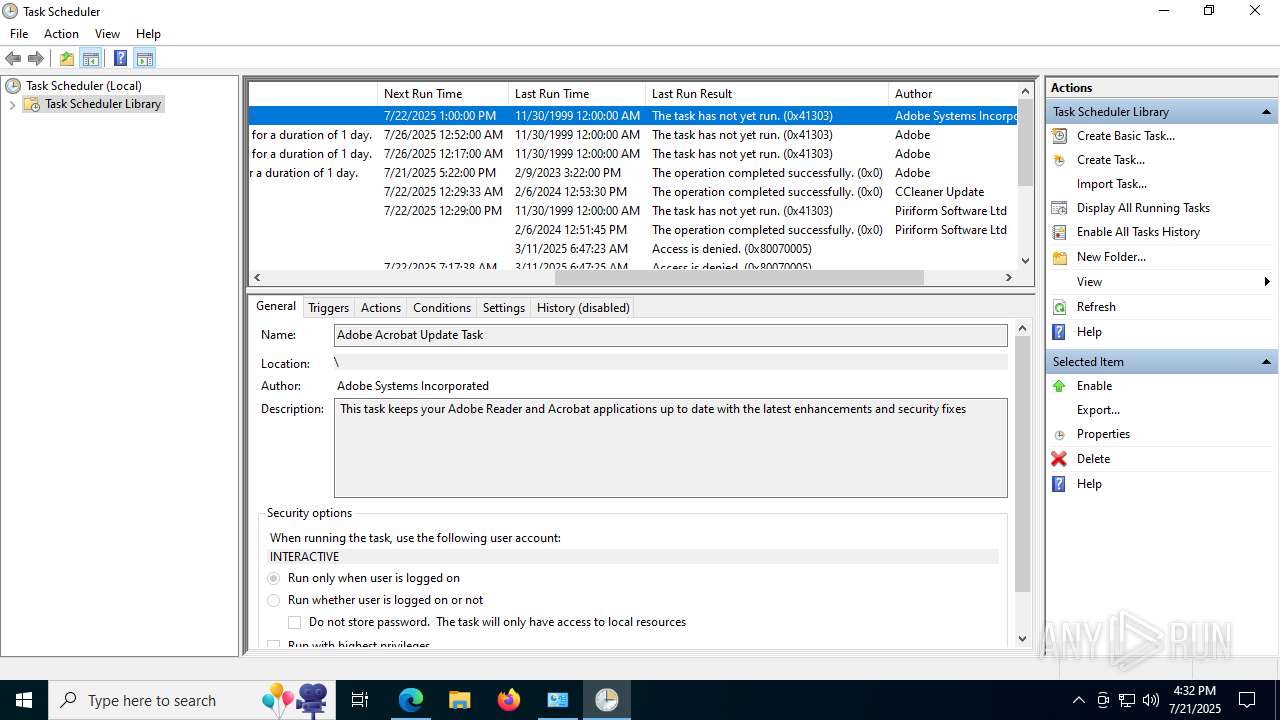
Task: Click the Task Scheduler Library folder icon
Action: point(32,104)
